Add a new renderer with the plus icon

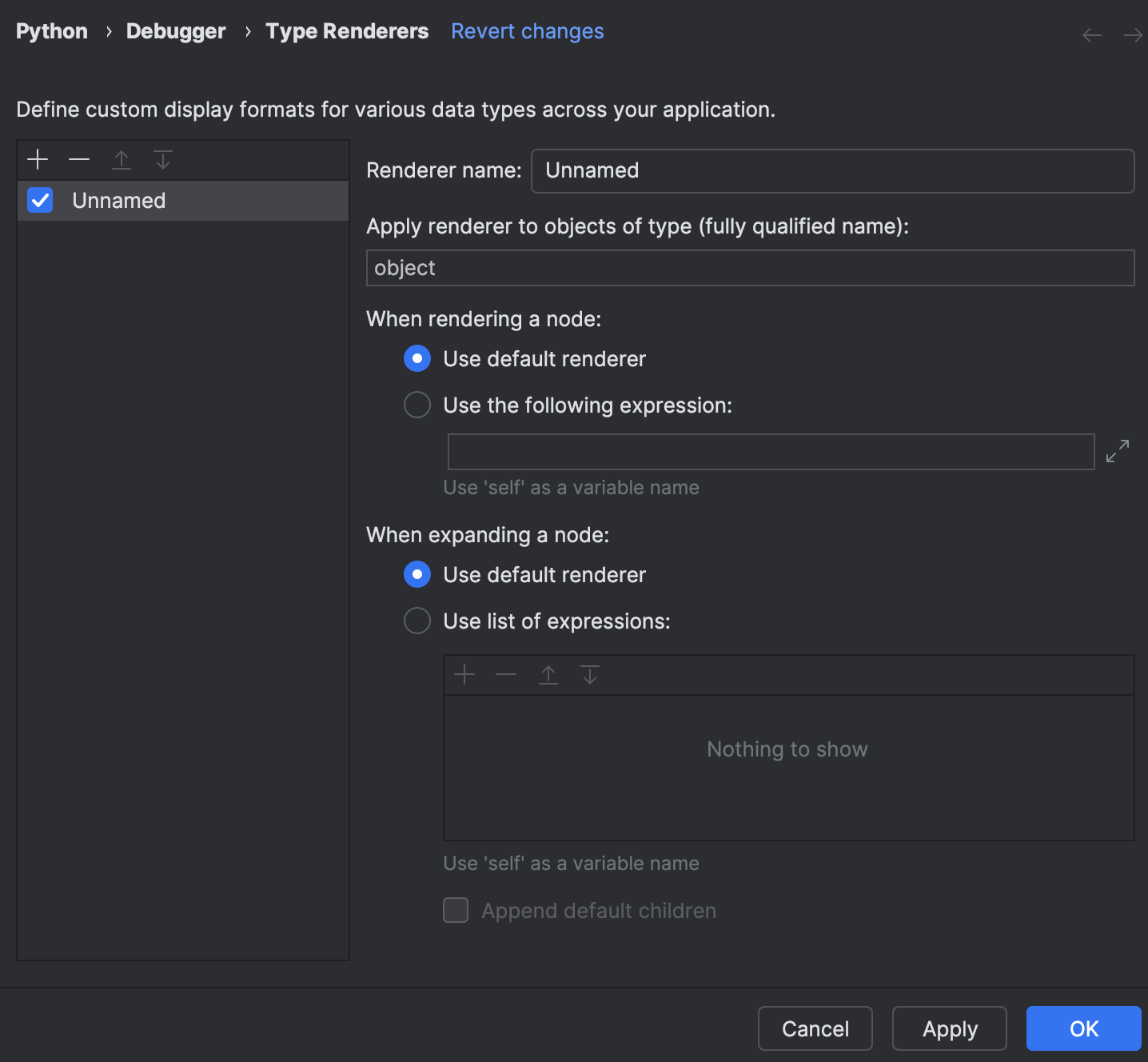37,159
